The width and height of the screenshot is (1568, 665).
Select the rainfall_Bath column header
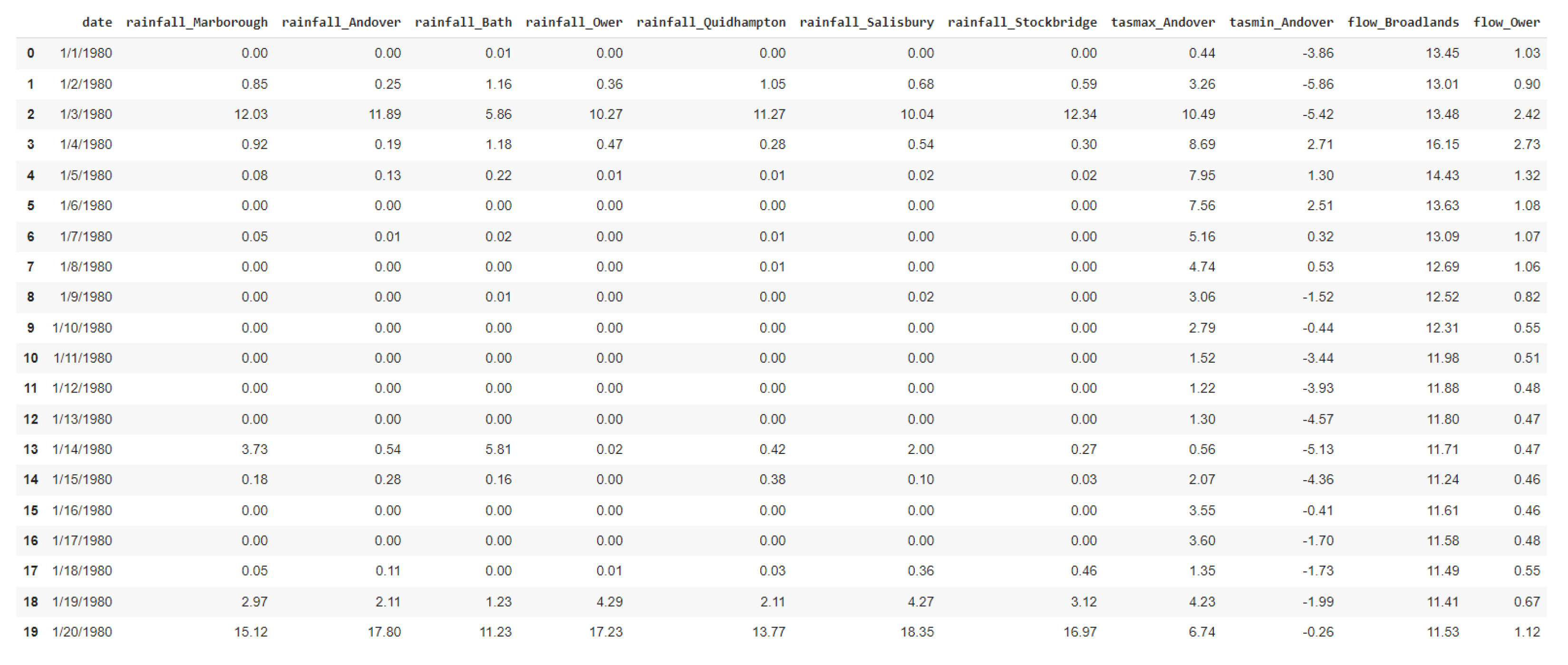[463, 22]
